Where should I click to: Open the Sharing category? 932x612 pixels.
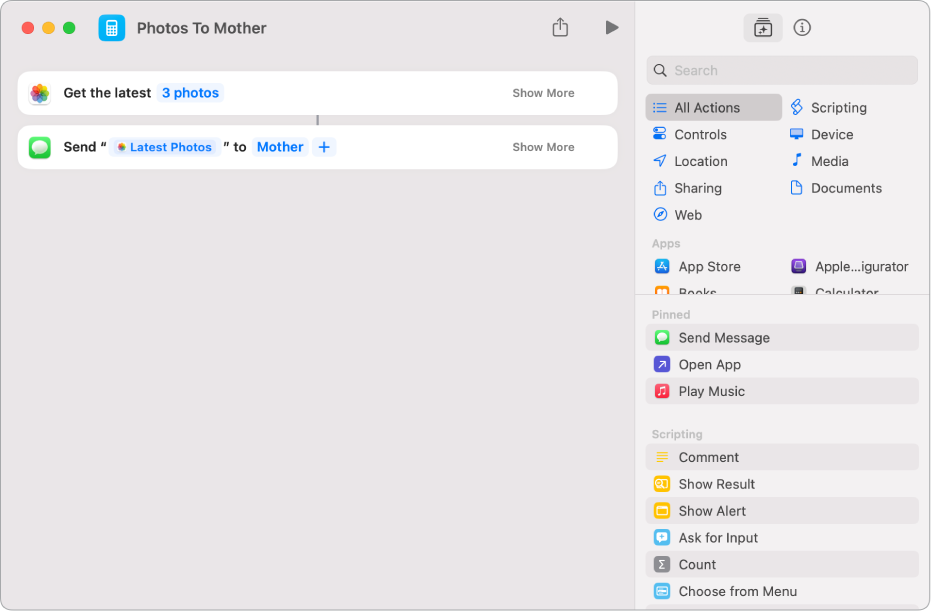(687, 188)
